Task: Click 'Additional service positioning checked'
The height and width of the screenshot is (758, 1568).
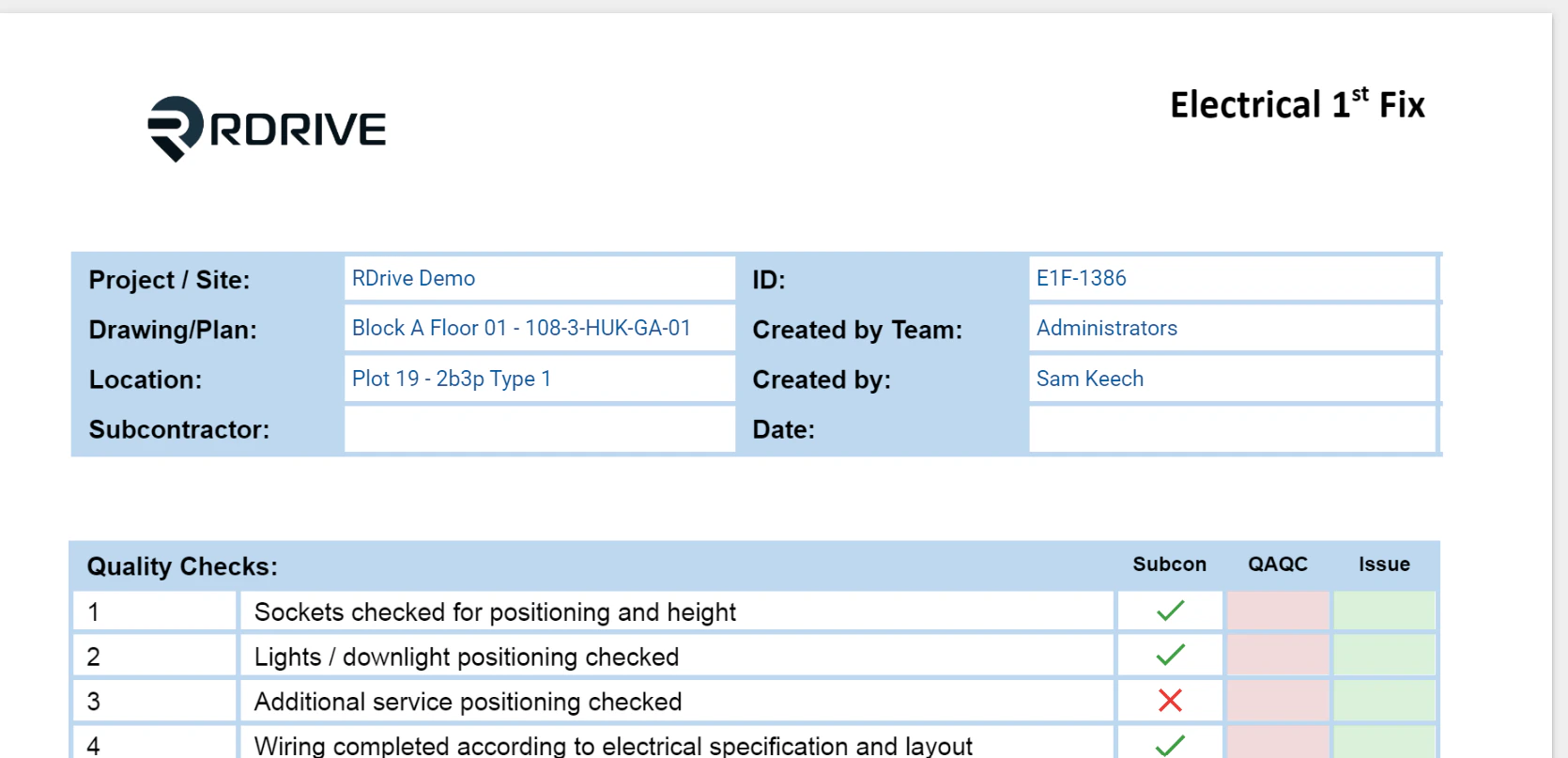Action: [x=468, y=702]
